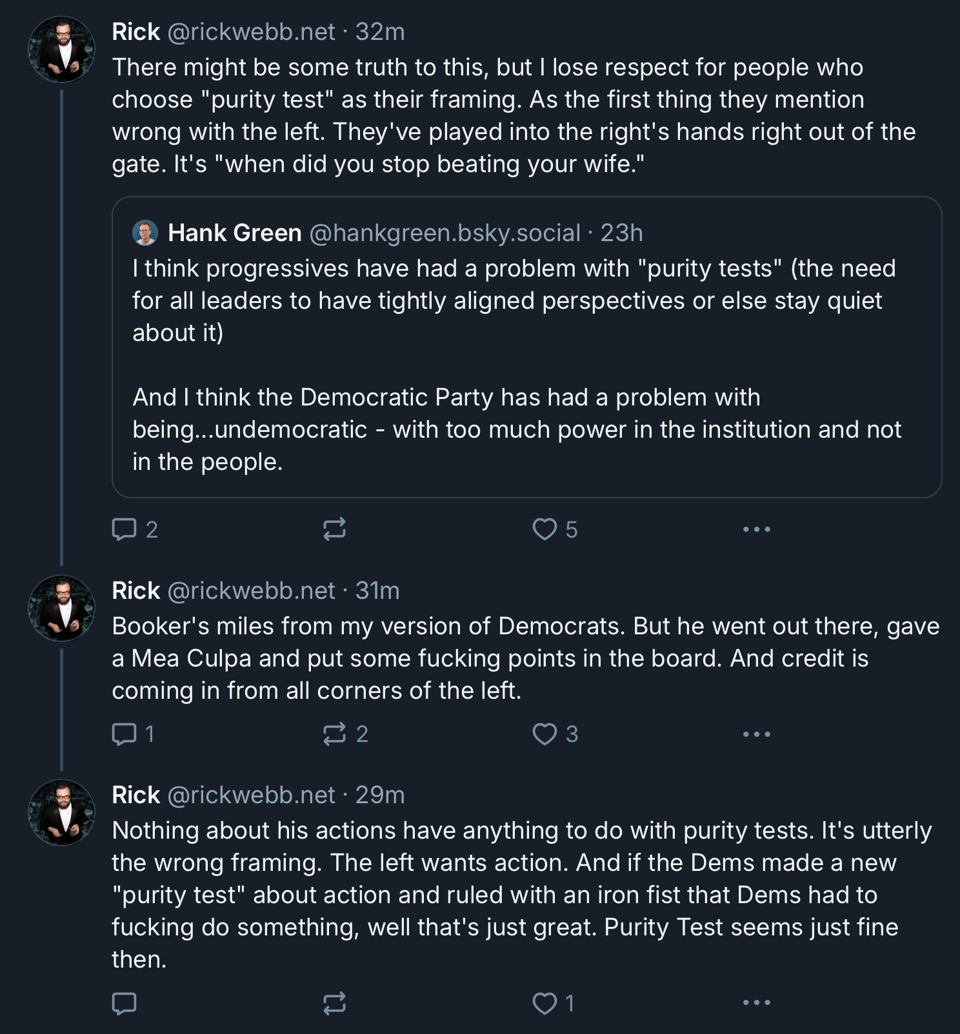This screenshot has width=960, height=1034.
Task: Open Rick's avatar on the first post
Action: click(62, 50)
